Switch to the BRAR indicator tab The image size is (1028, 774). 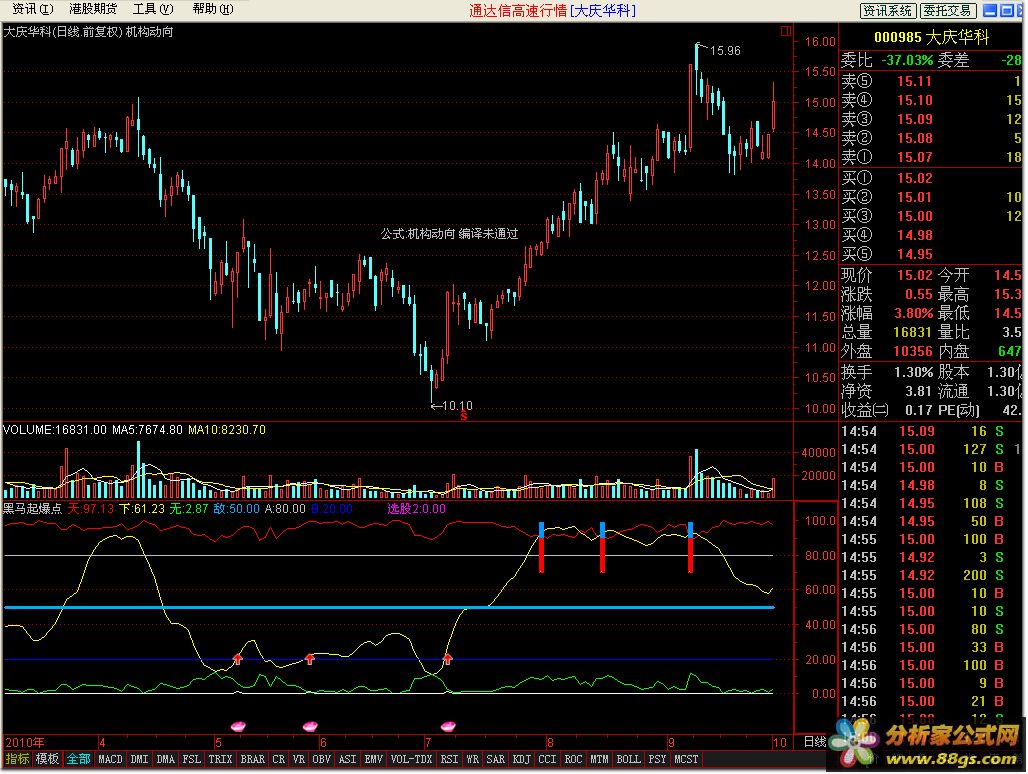(252, 759)
